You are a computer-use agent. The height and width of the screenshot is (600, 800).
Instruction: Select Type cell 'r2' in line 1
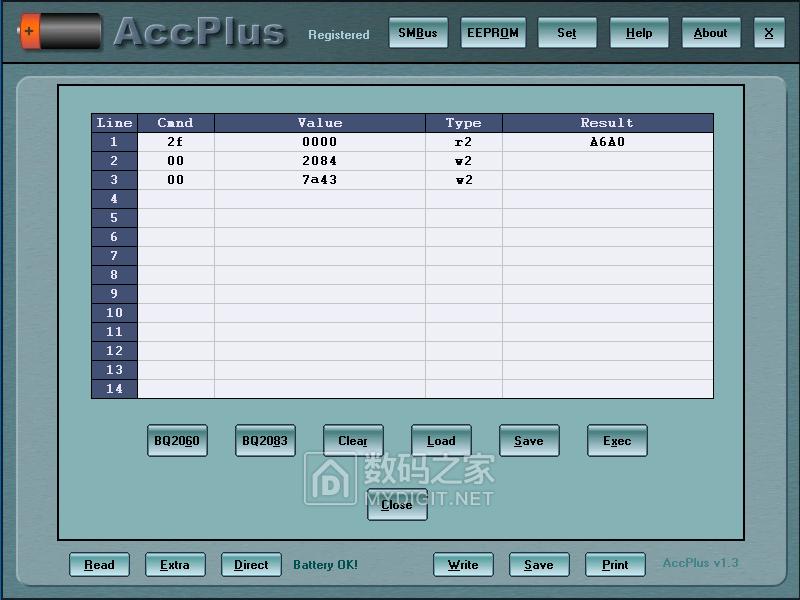(x=464, y=142)
